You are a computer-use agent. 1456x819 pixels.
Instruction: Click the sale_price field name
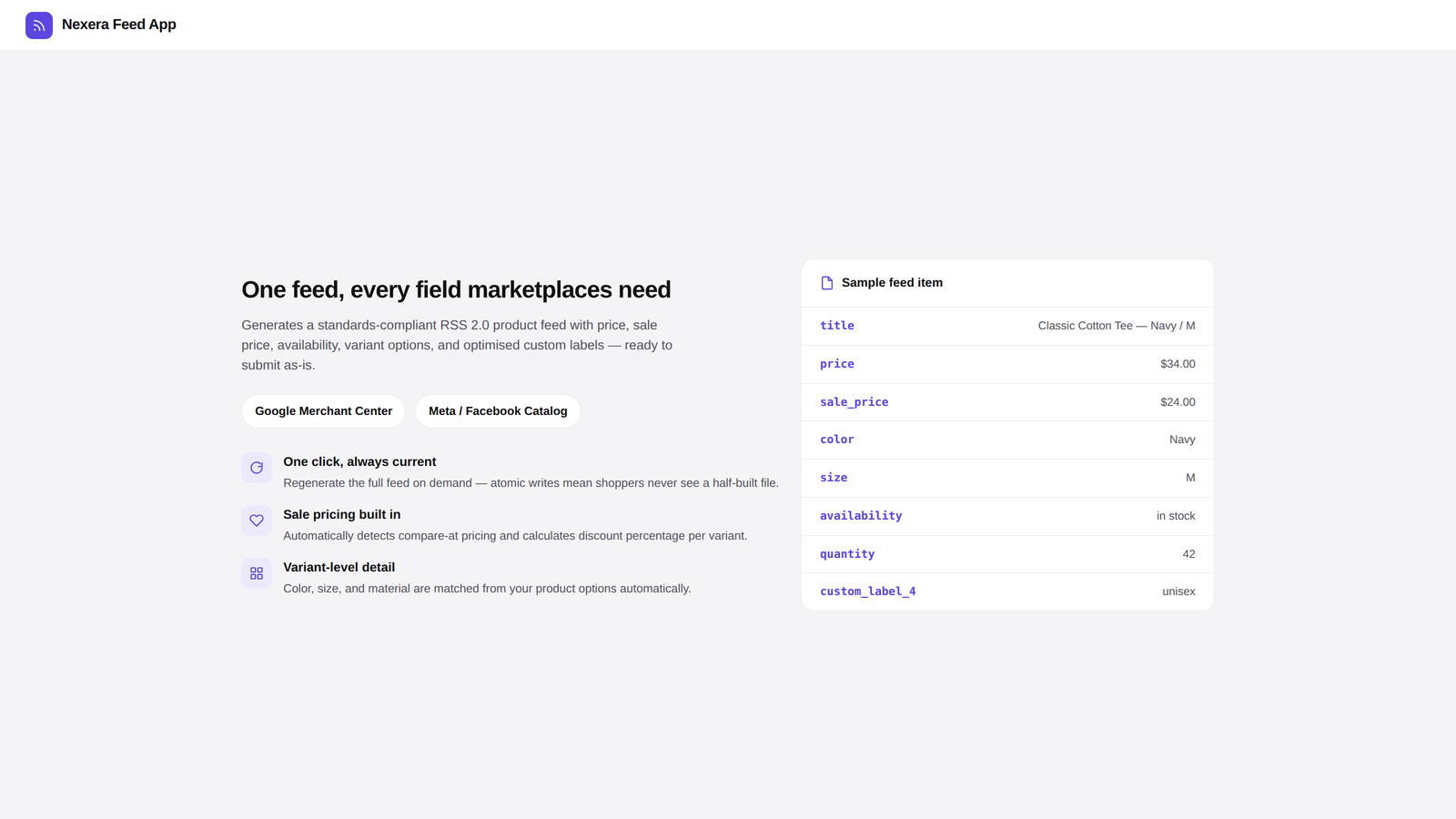[x=854, y=402]
